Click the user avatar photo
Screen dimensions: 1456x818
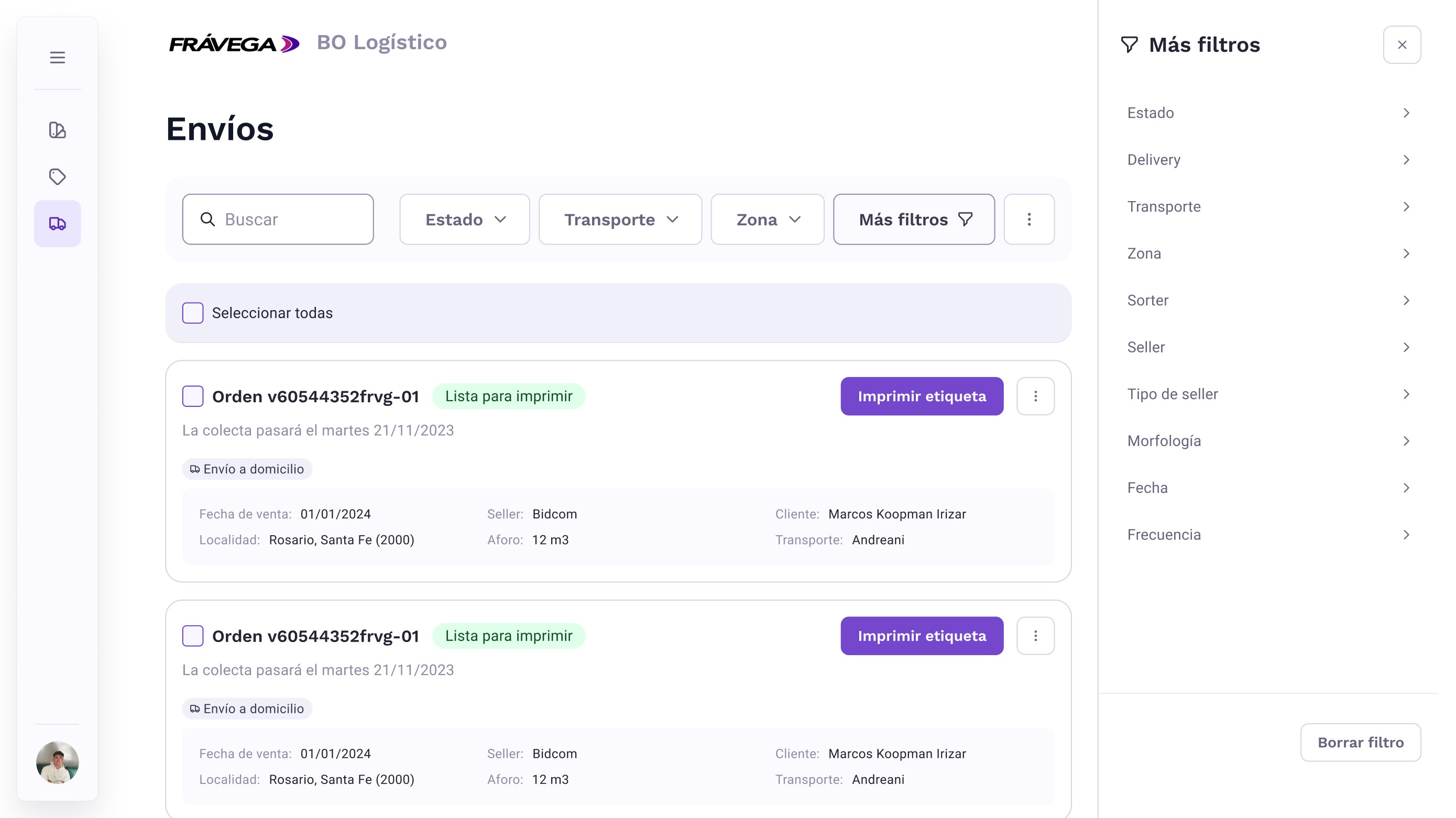pyautogui.click(x=57, y=762)
